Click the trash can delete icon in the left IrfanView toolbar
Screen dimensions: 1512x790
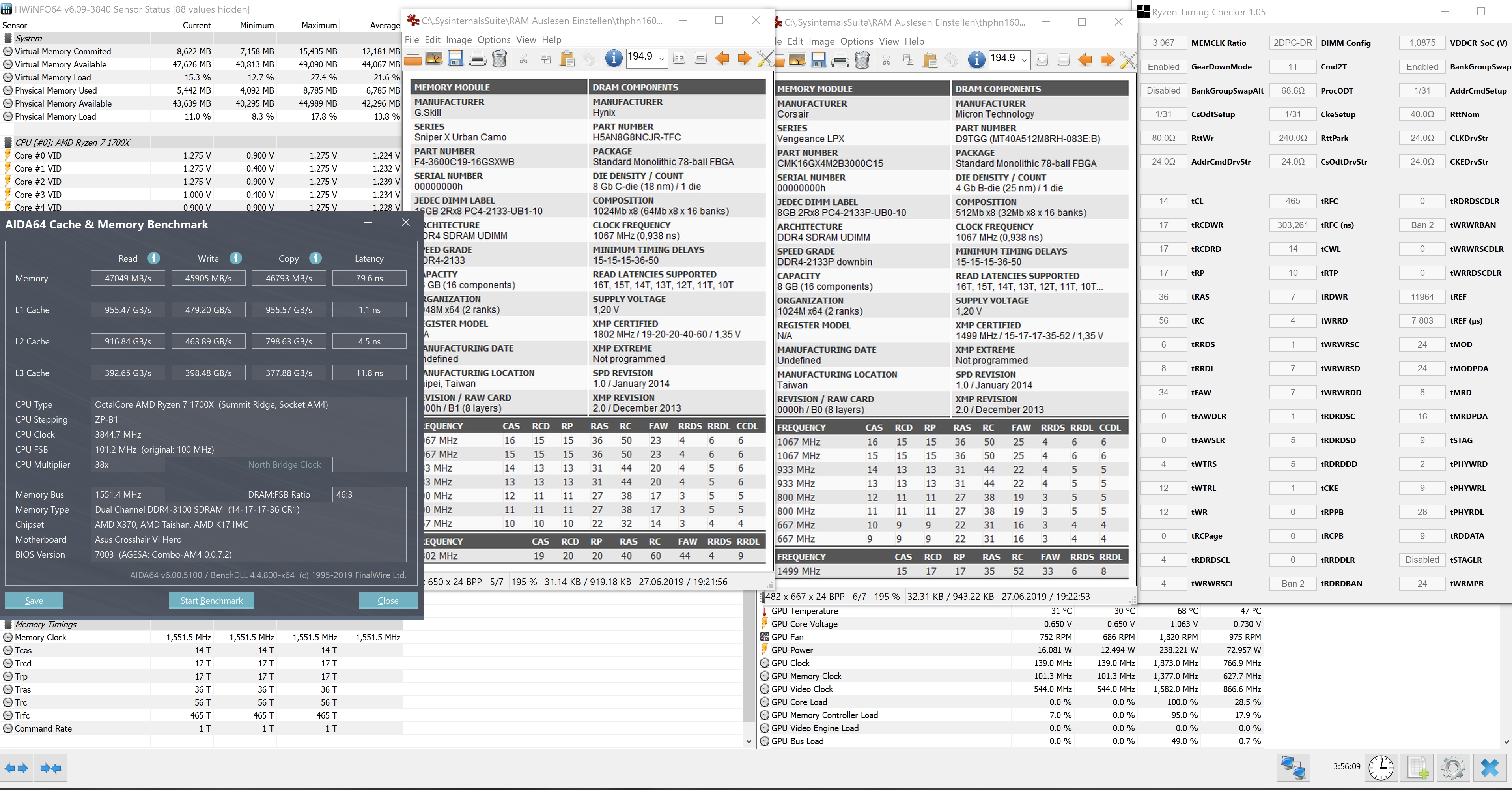click(499, 58)
